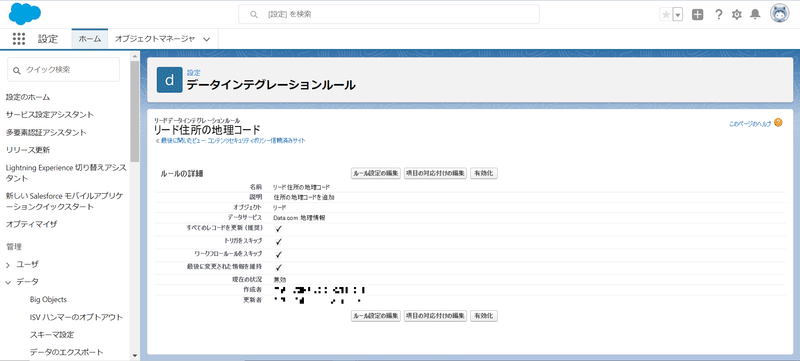Image resolution: width=800 pixels, height=361 pixels.
Task: Click top 項目の対応付けの編集 button
Action: point(435,173)
